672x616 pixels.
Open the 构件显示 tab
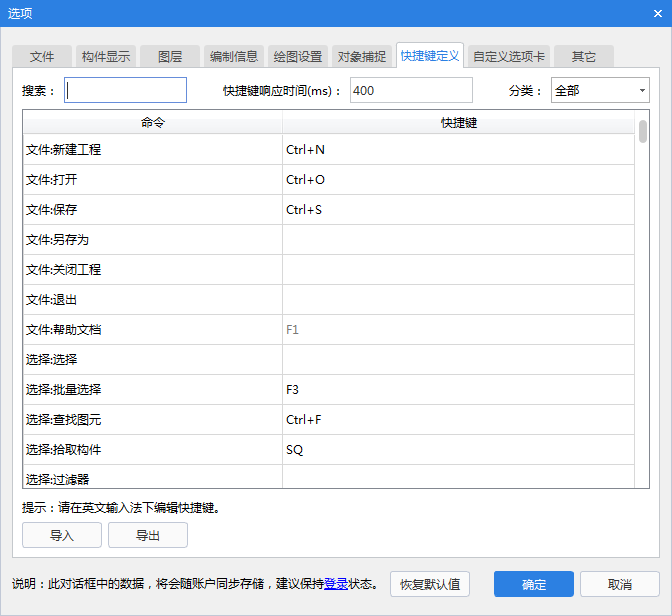pyautogui.click(x=106, y=57)
